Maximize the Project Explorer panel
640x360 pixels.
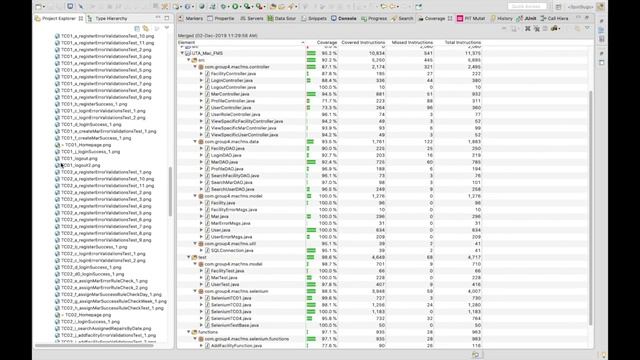point(167,18)
